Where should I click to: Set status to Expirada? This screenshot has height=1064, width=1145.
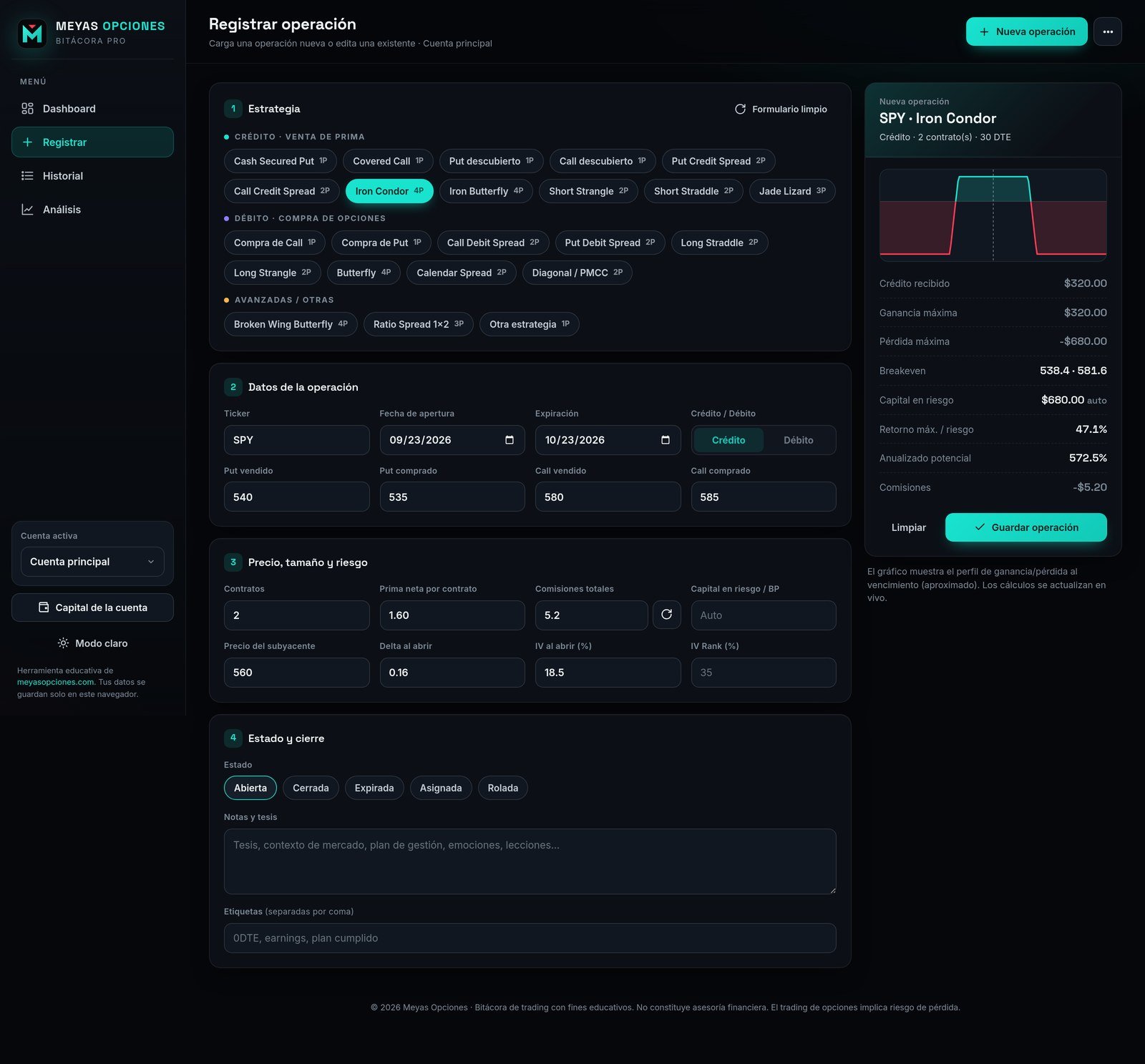click(x=374, y=788)
